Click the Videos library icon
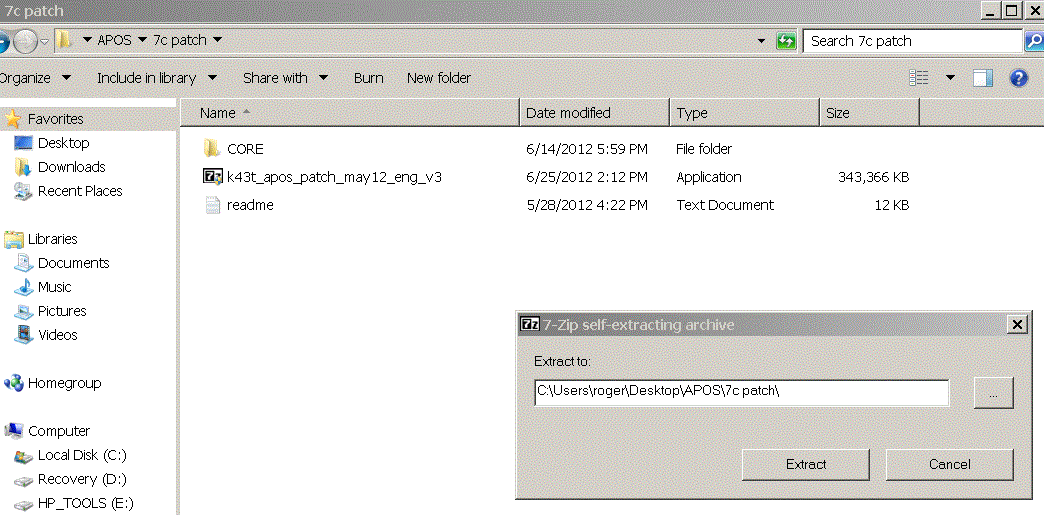Screen dimensions: 1044x515 click(x=24, y=334)
